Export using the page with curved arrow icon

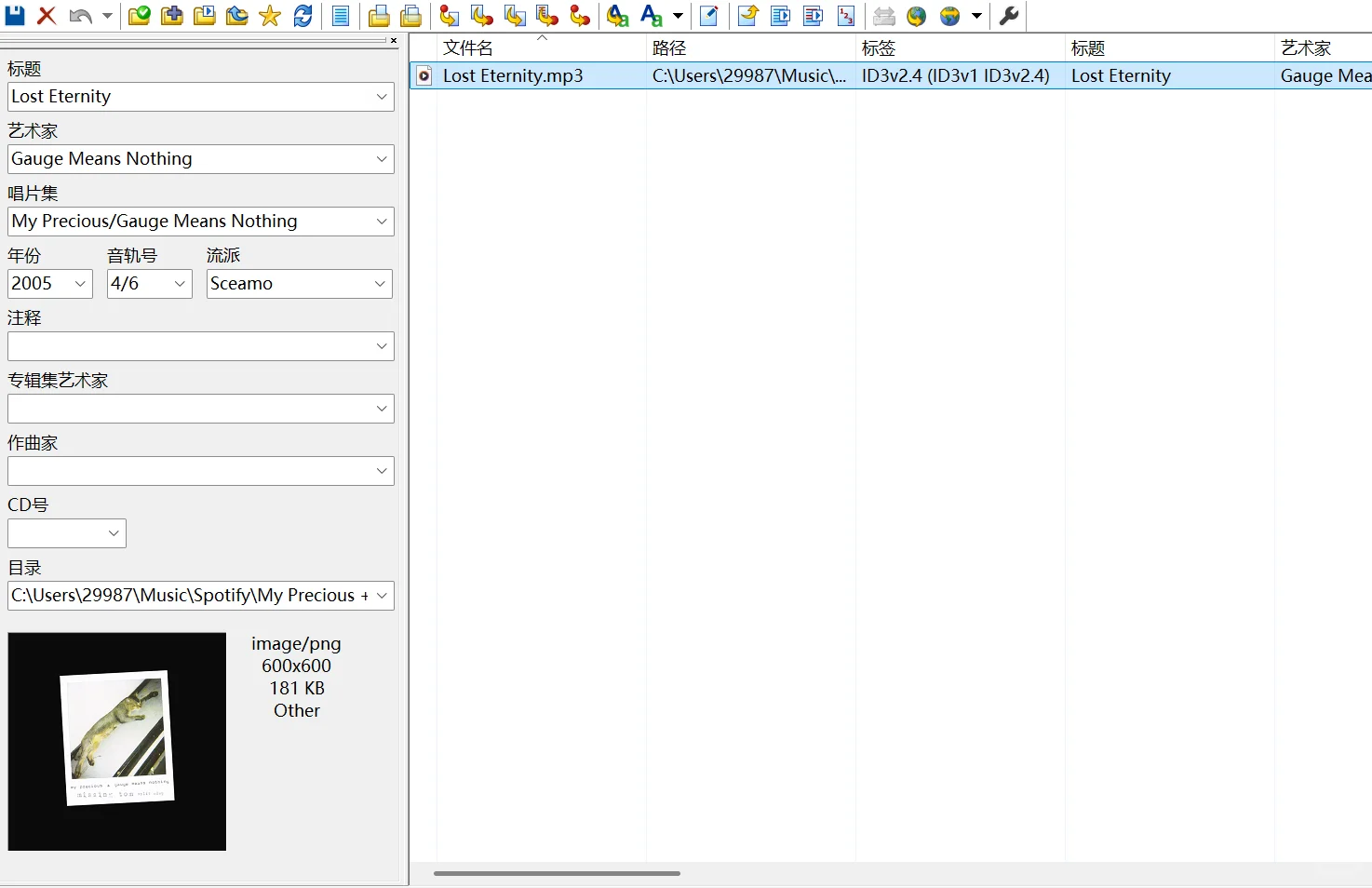pyautogui.click(x=747, y=15)
